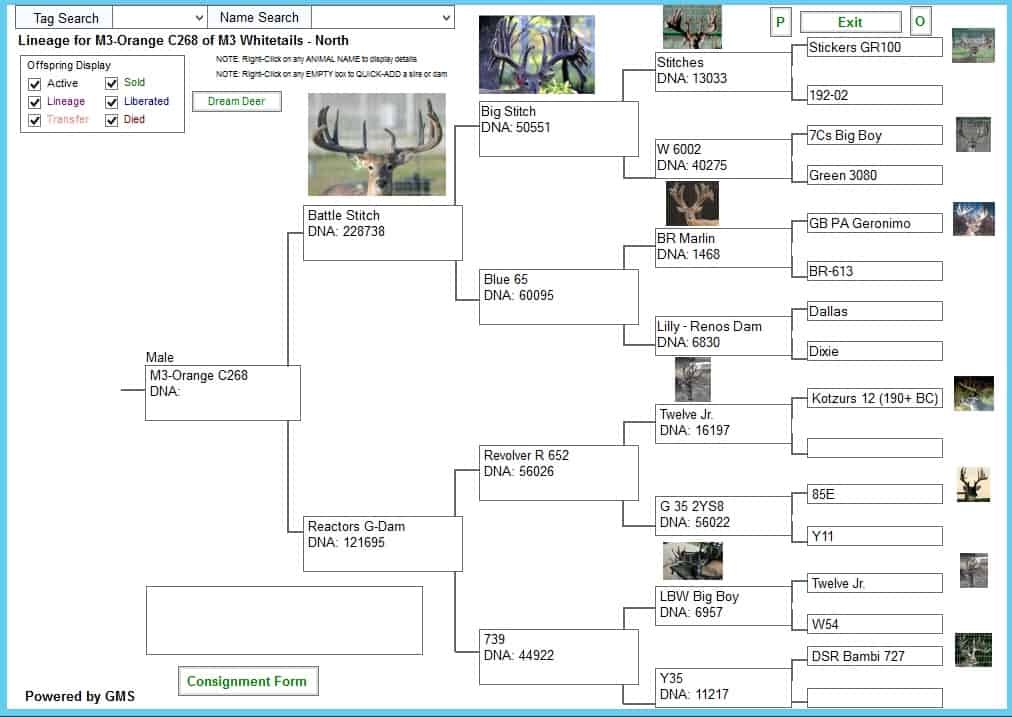This screenshot has width=1012, height=717.
Task: Toggle the Sold offspring checkbox
Action: pyautogui.click(x=112, y=84)
